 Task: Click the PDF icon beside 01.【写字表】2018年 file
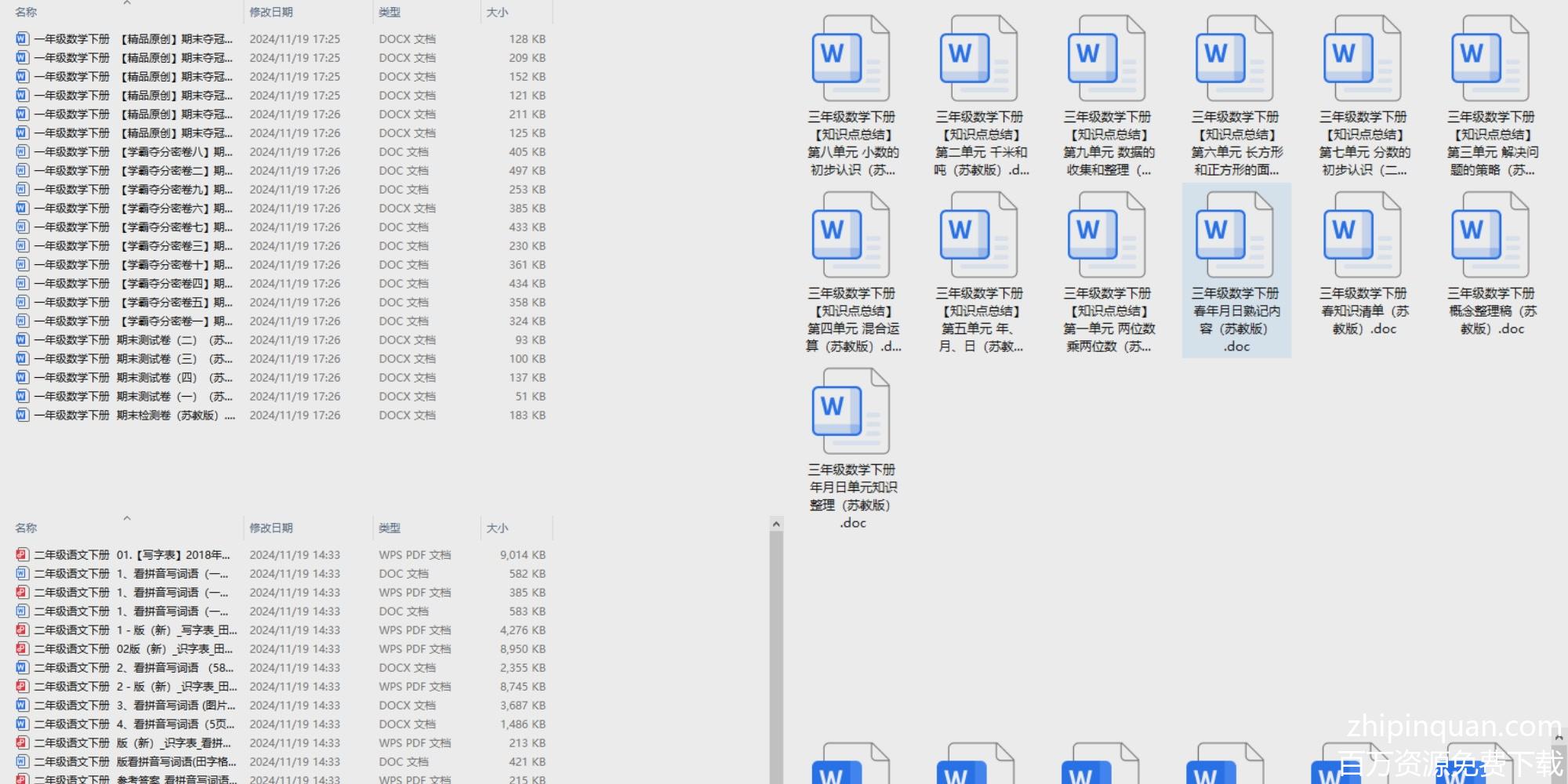point(22,555)
